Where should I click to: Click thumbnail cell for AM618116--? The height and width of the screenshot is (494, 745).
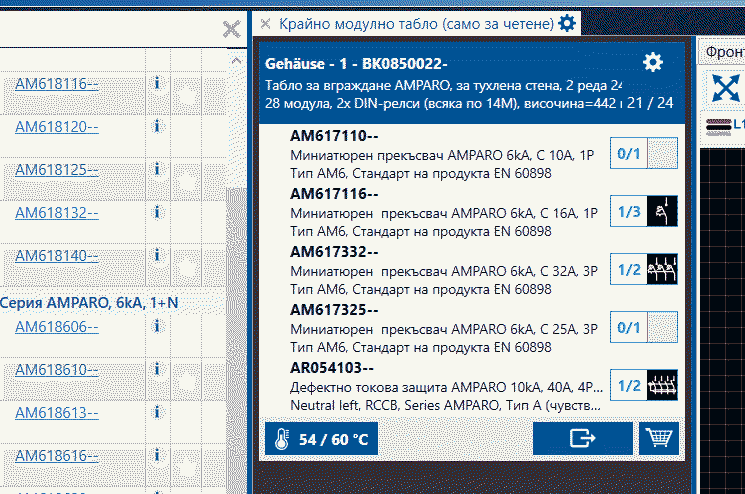click(x=186, y=93)
